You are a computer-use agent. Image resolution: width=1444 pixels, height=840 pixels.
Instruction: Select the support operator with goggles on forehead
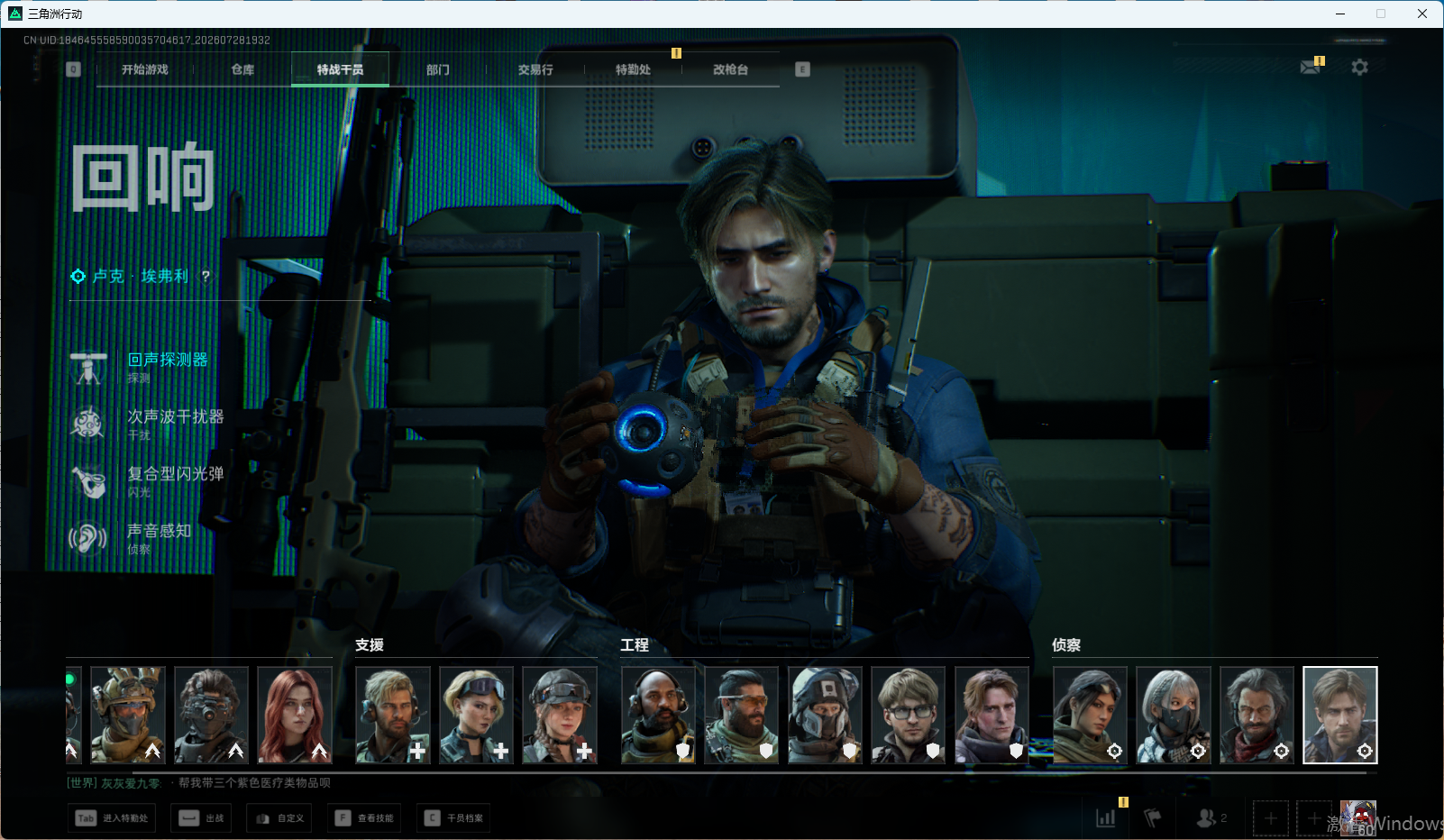click(x=476, y=715)
